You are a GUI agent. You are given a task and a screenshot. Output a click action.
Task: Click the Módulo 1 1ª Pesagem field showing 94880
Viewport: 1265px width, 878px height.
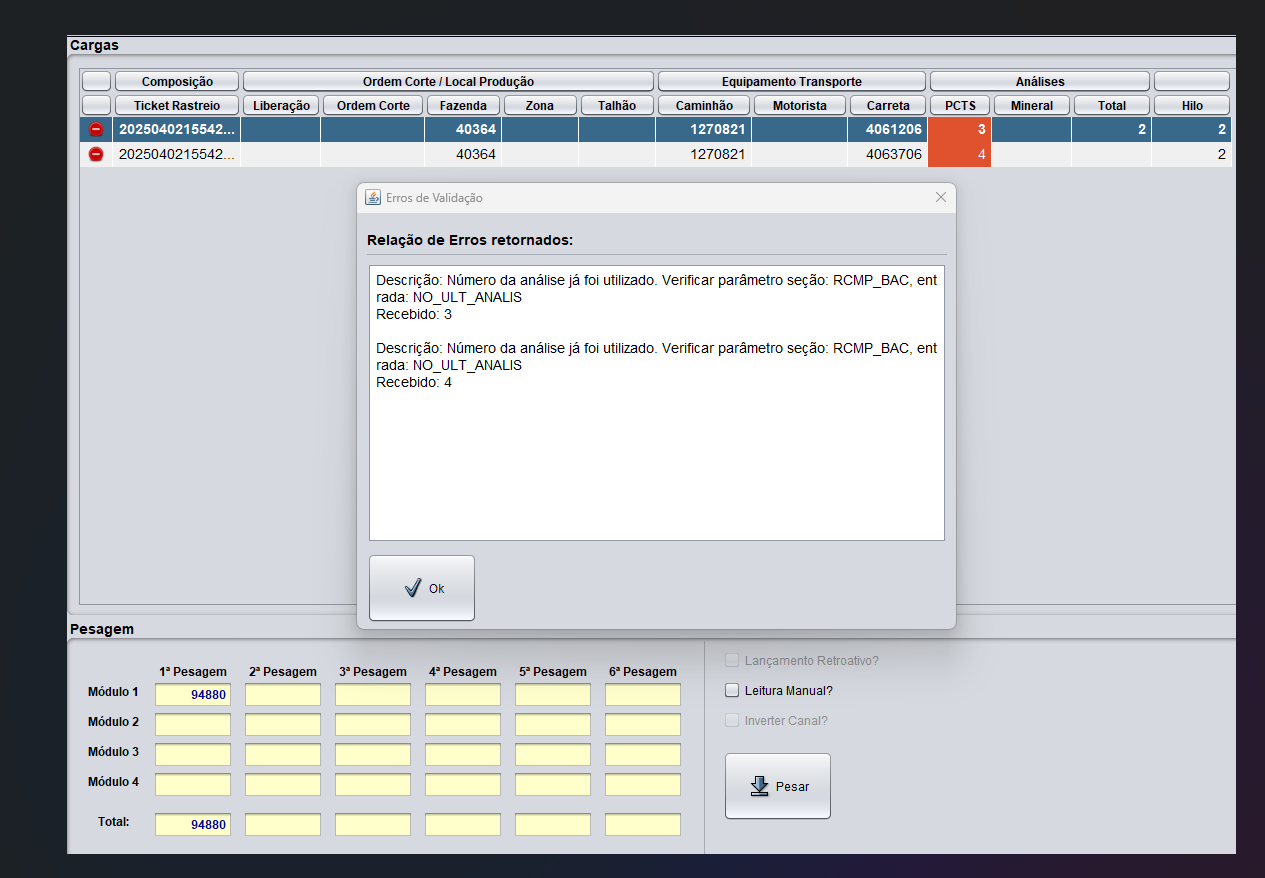coord(193,694)
